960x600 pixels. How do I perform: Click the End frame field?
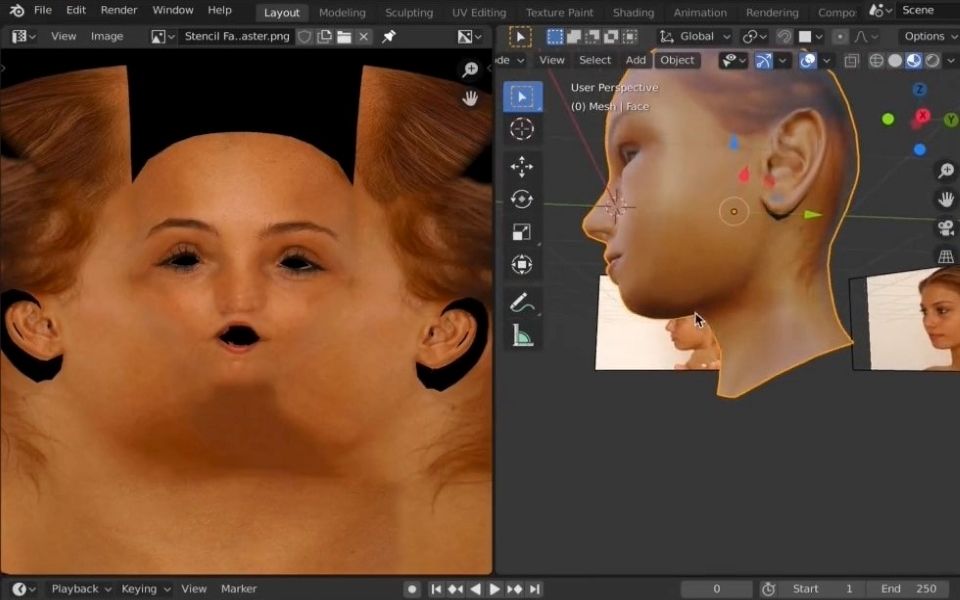(908, 589)
